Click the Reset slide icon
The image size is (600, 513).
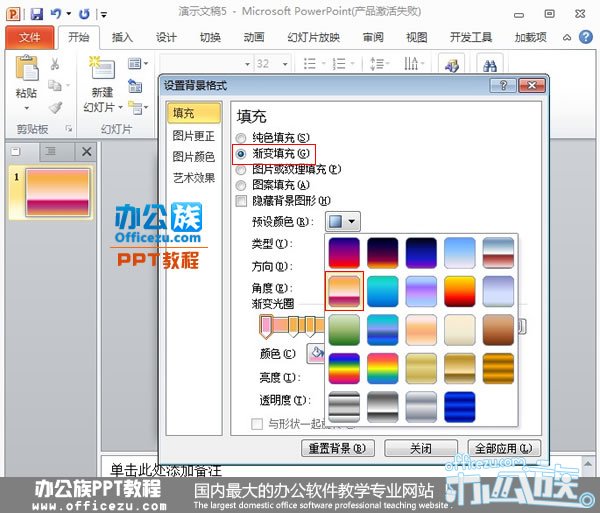pos(135,86)
